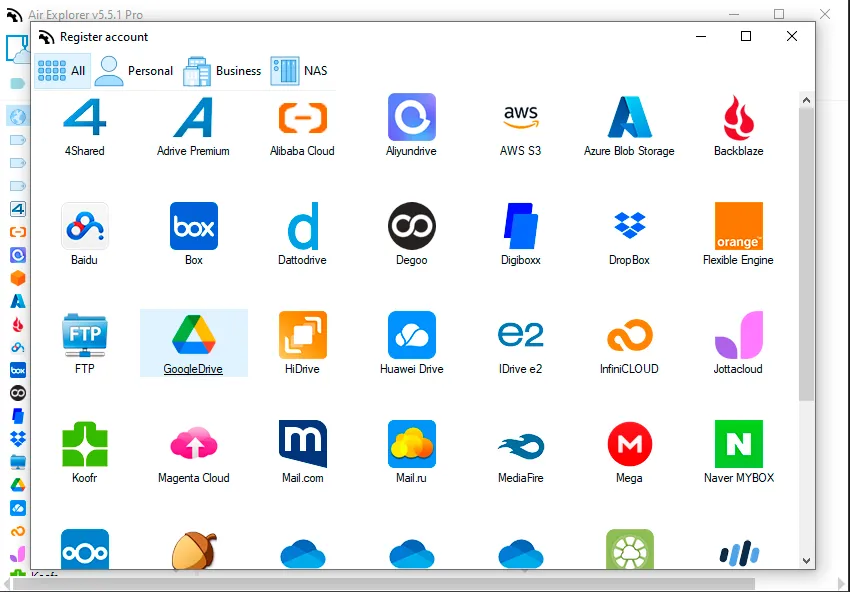Viewport: 850px width, 592px height.
Task: Select the blue Nextcloud icon in the bottom row
Action: 85,549
